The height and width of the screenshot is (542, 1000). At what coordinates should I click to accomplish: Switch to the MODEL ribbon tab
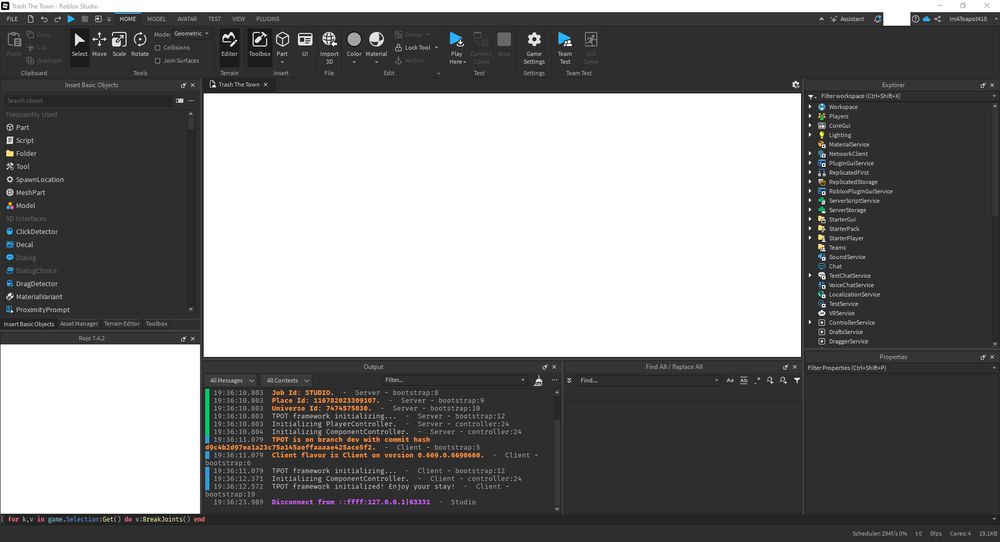tap(156, 19)
